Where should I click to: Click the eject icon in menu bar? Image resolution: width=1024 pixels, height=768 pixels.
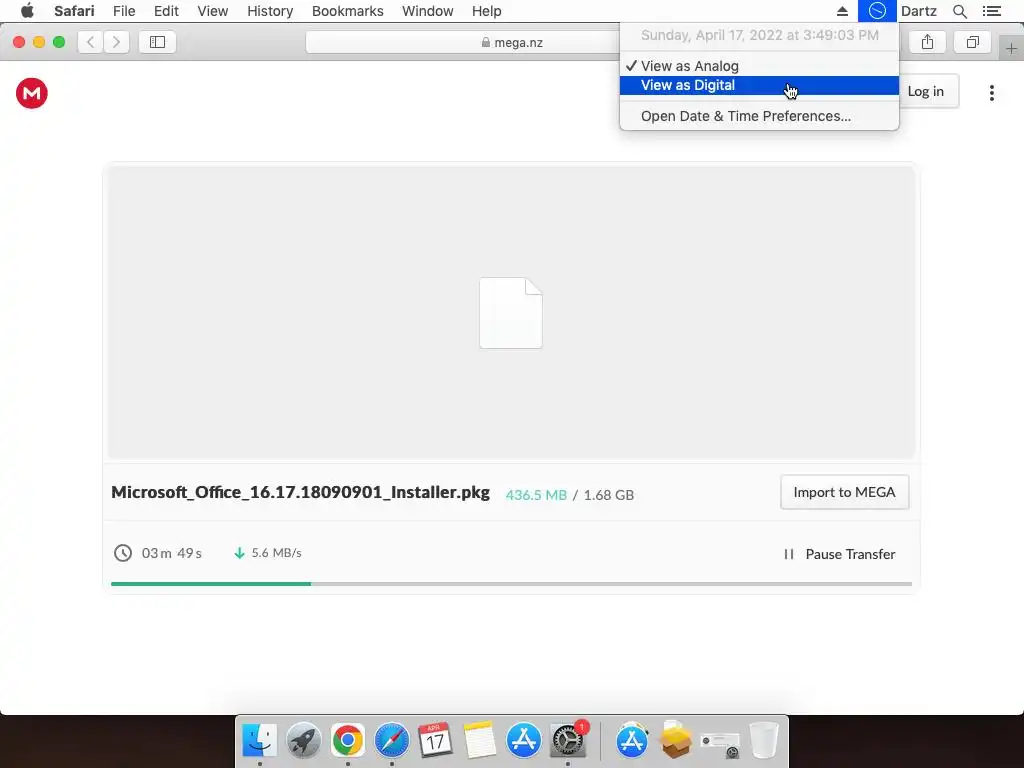(x=842, y=11)
